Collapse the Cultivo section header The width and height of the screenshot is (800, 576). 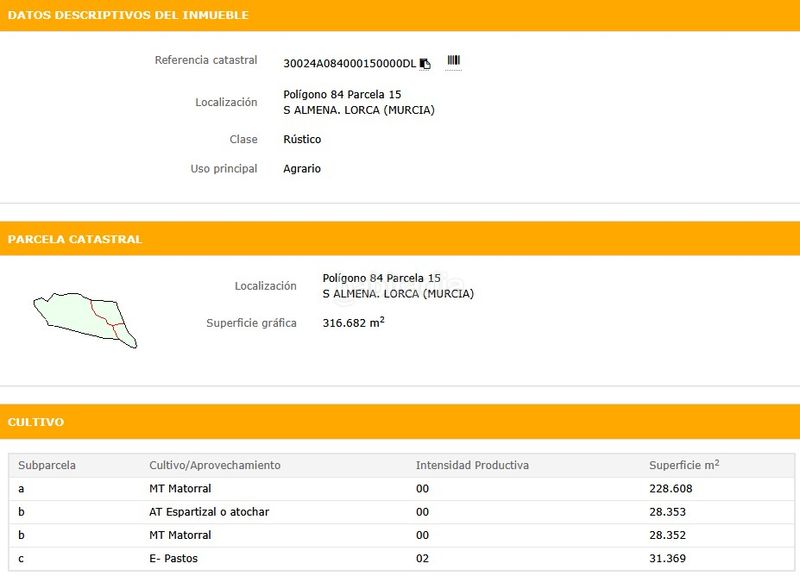(400, 422)
